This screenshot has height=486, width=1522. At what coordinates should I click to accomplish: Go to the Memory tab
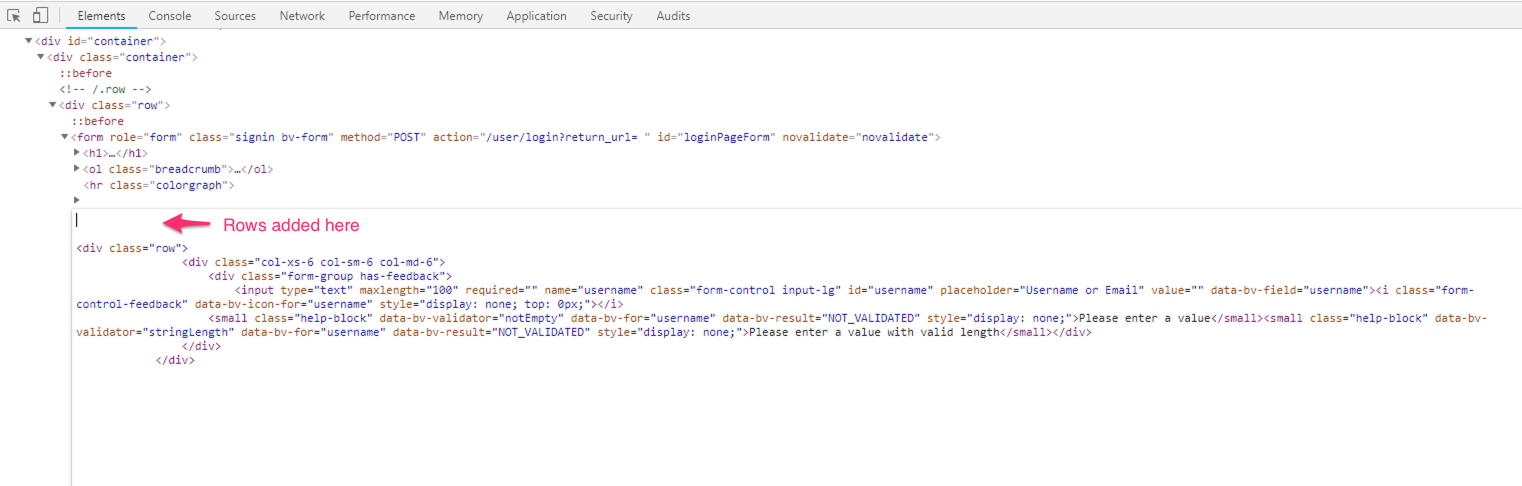(461, 16)
